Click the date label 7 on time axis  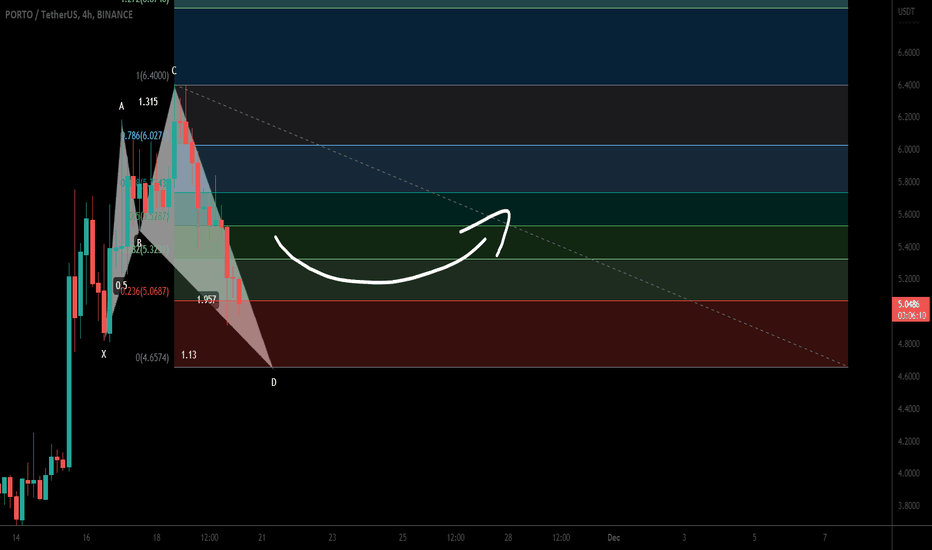point(824,538)
